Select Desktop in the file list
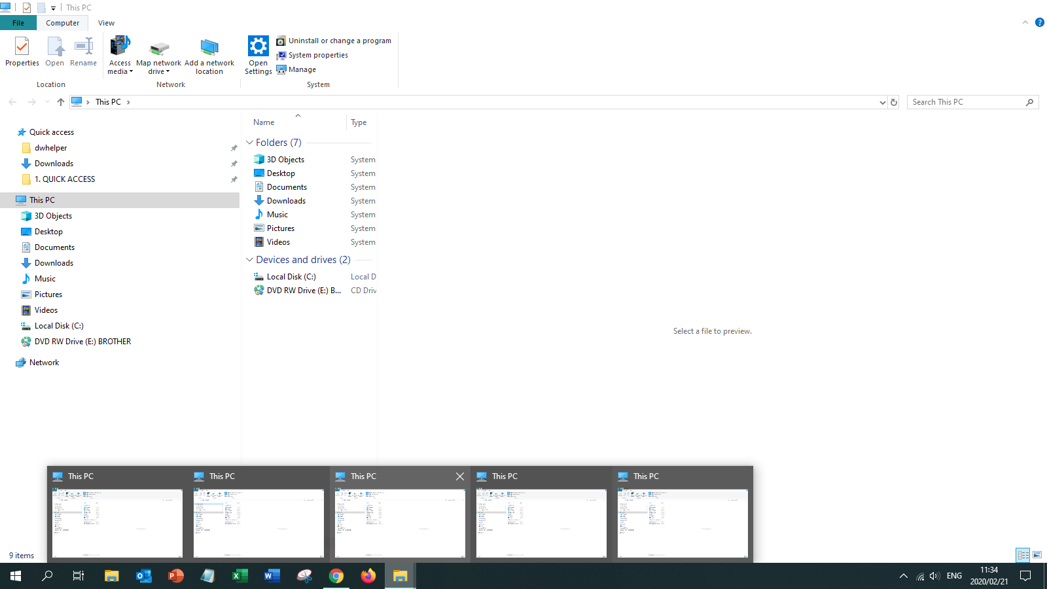The image size is (1047, 589). (x=280, y=173)
